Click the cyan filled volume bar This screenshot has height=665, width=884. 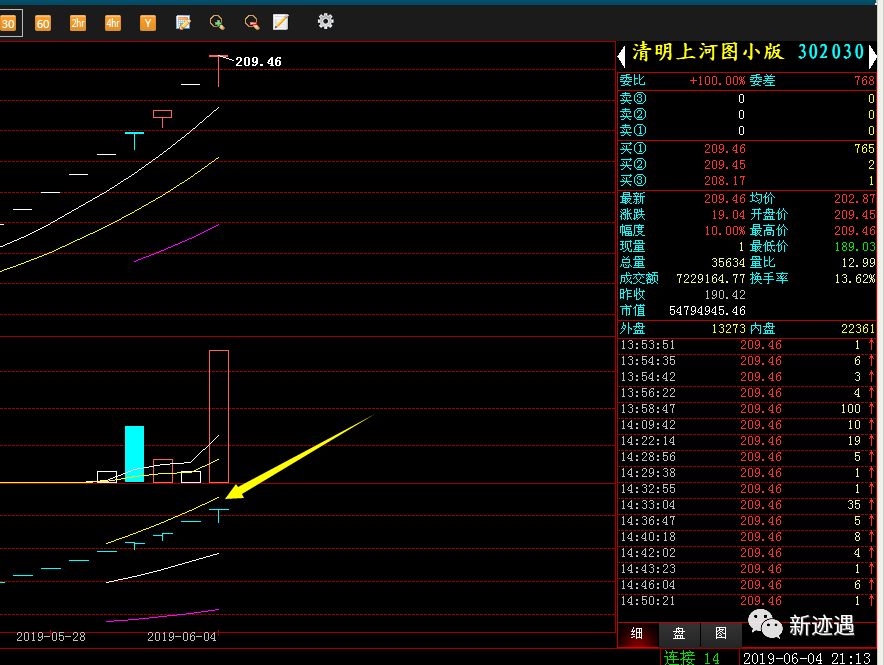click(134, 454)
